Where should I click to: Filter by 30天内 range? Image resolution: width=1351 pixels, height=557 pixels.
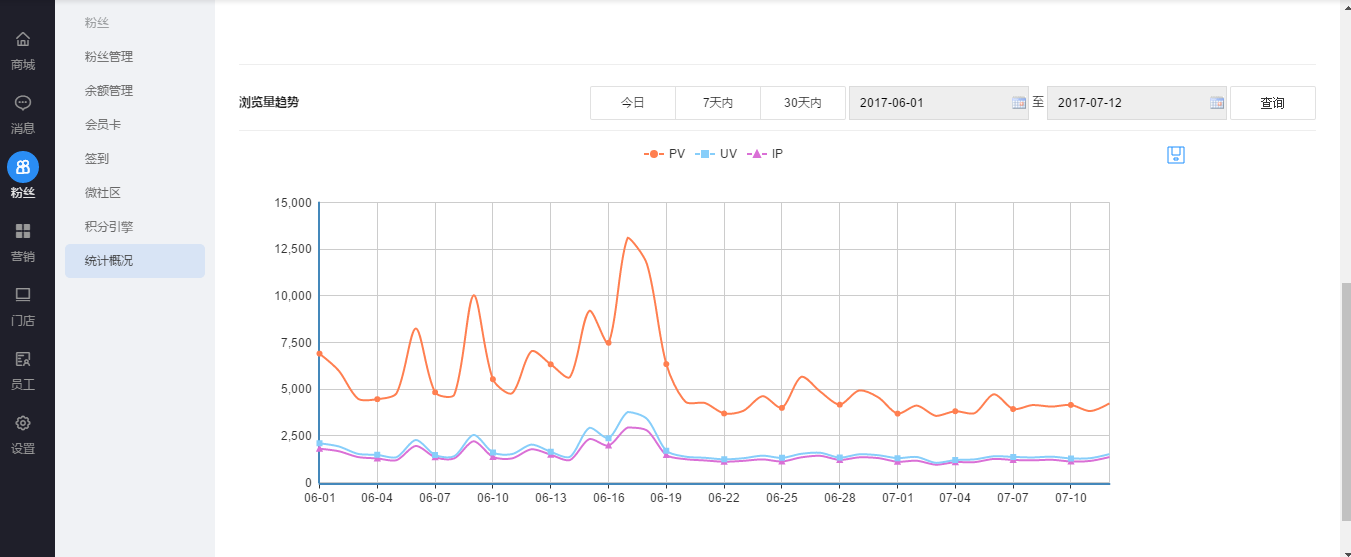point(803,103)
